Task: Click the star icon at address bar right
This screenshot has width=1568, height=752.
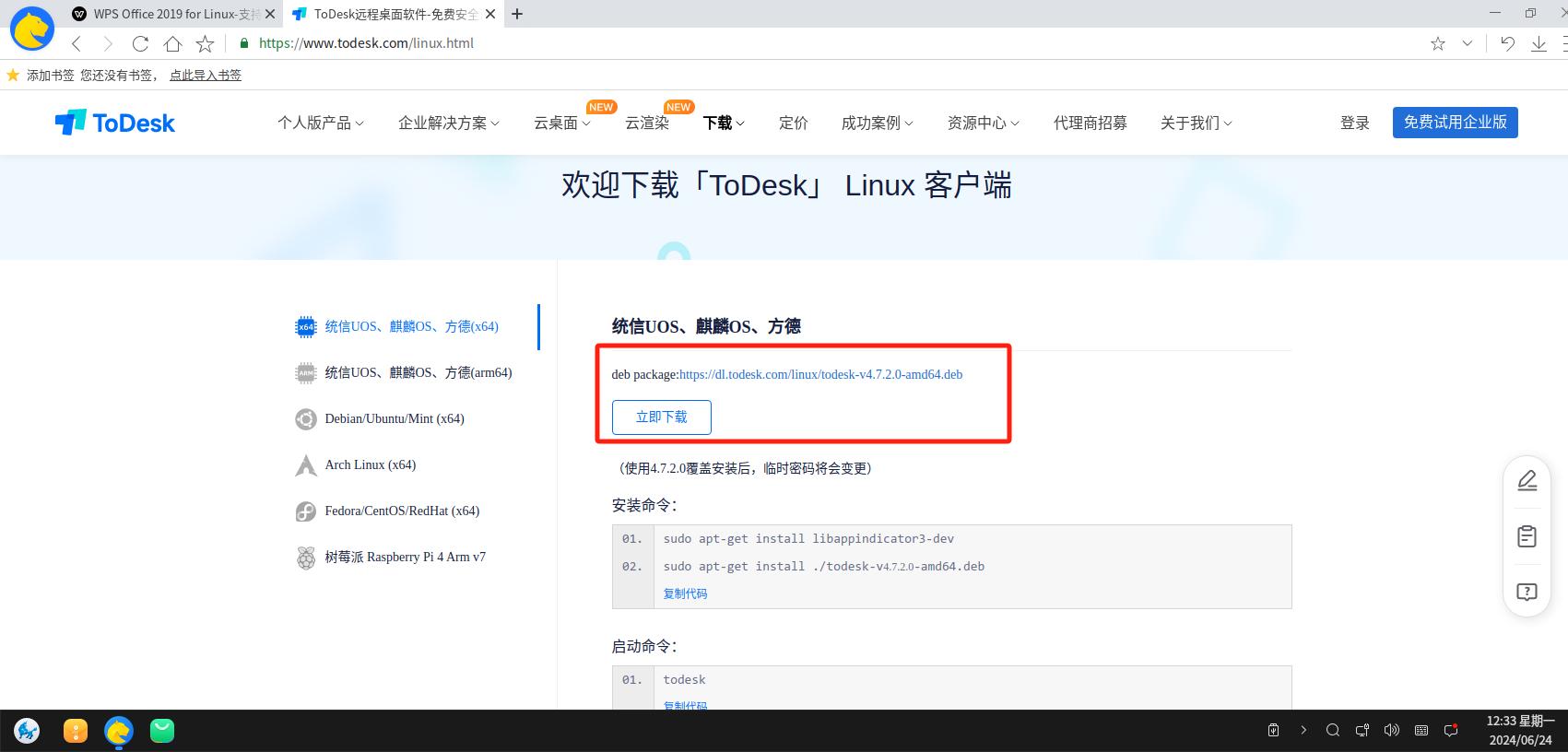Action: click(x=1438, y=43)
